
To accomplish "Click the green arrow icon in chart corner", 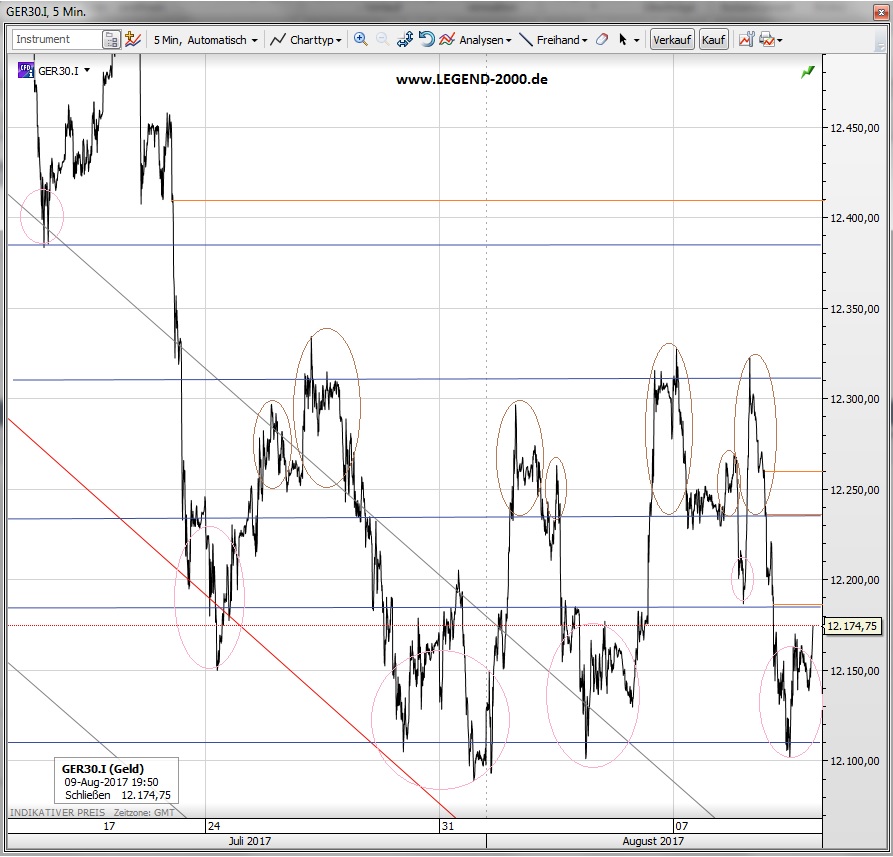I will click(x=808, y=72).
